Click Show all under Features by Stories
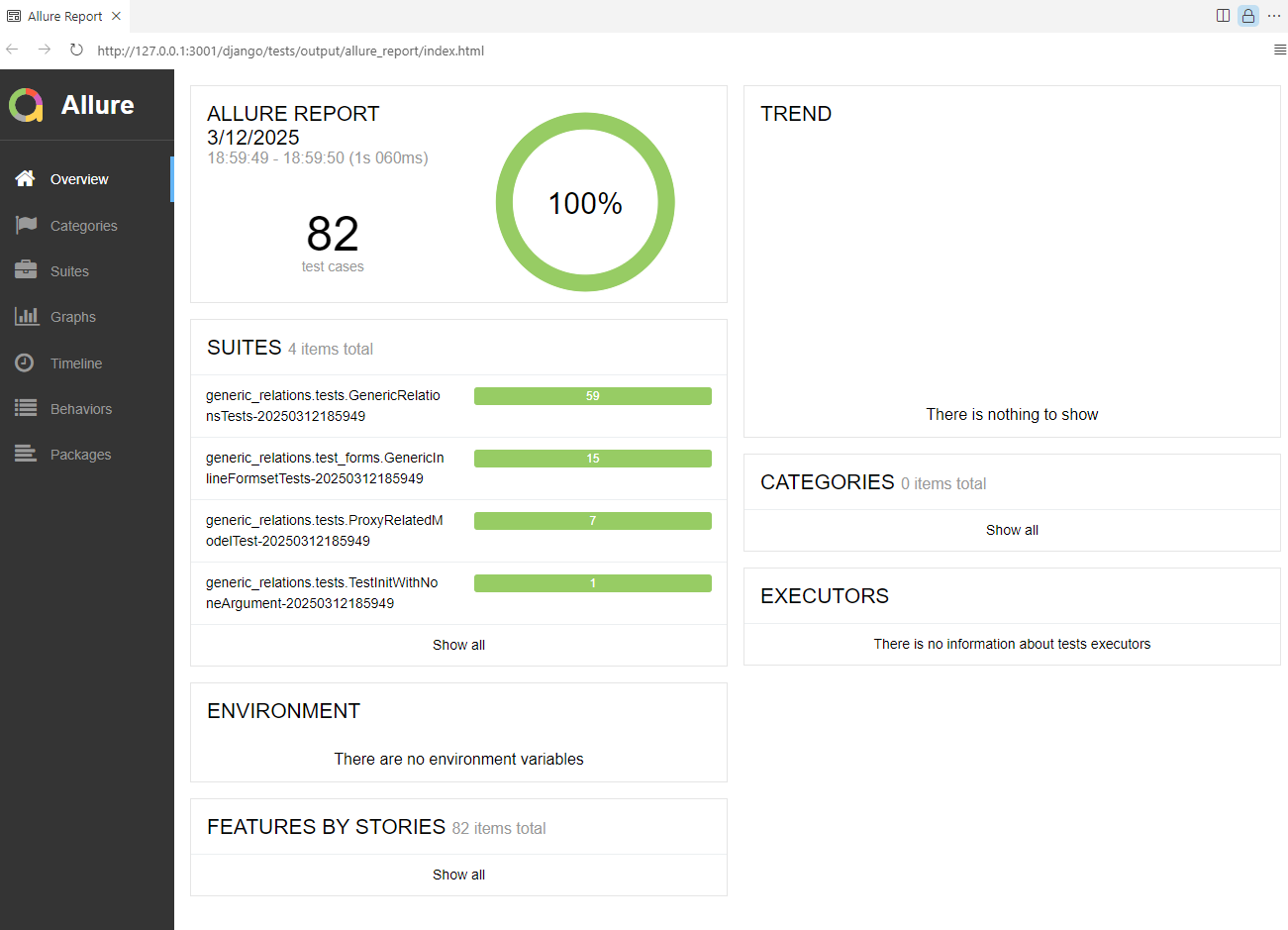This screenshot has height=930, width=1288. click(x=458, y=875)
